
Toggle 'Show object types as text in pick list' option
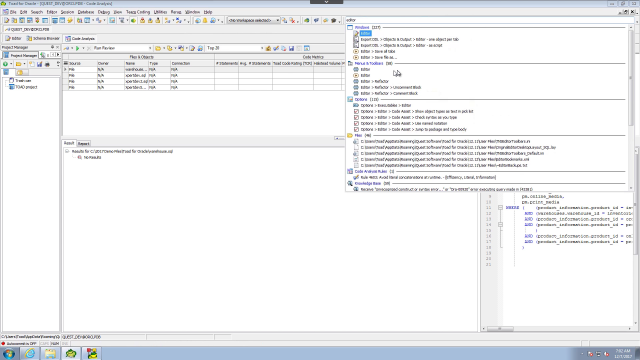coord(356,111)
